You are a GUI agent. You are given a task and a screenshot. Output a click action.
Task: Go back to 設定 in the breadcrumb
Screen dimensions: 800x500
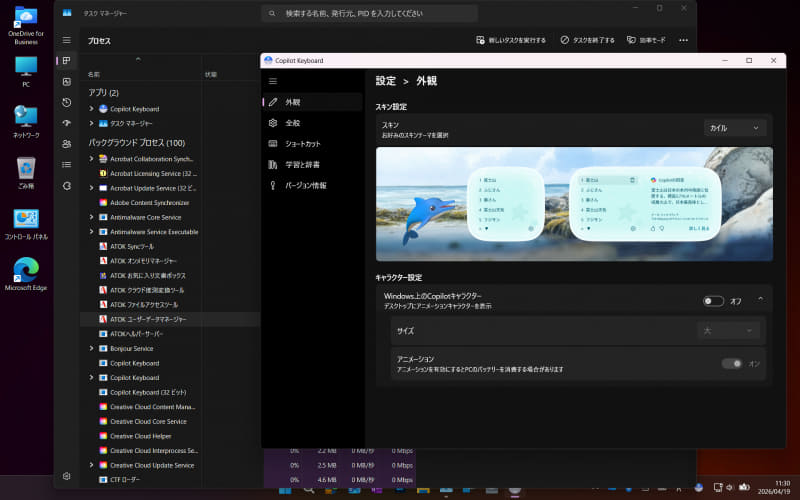pos(386,81)
